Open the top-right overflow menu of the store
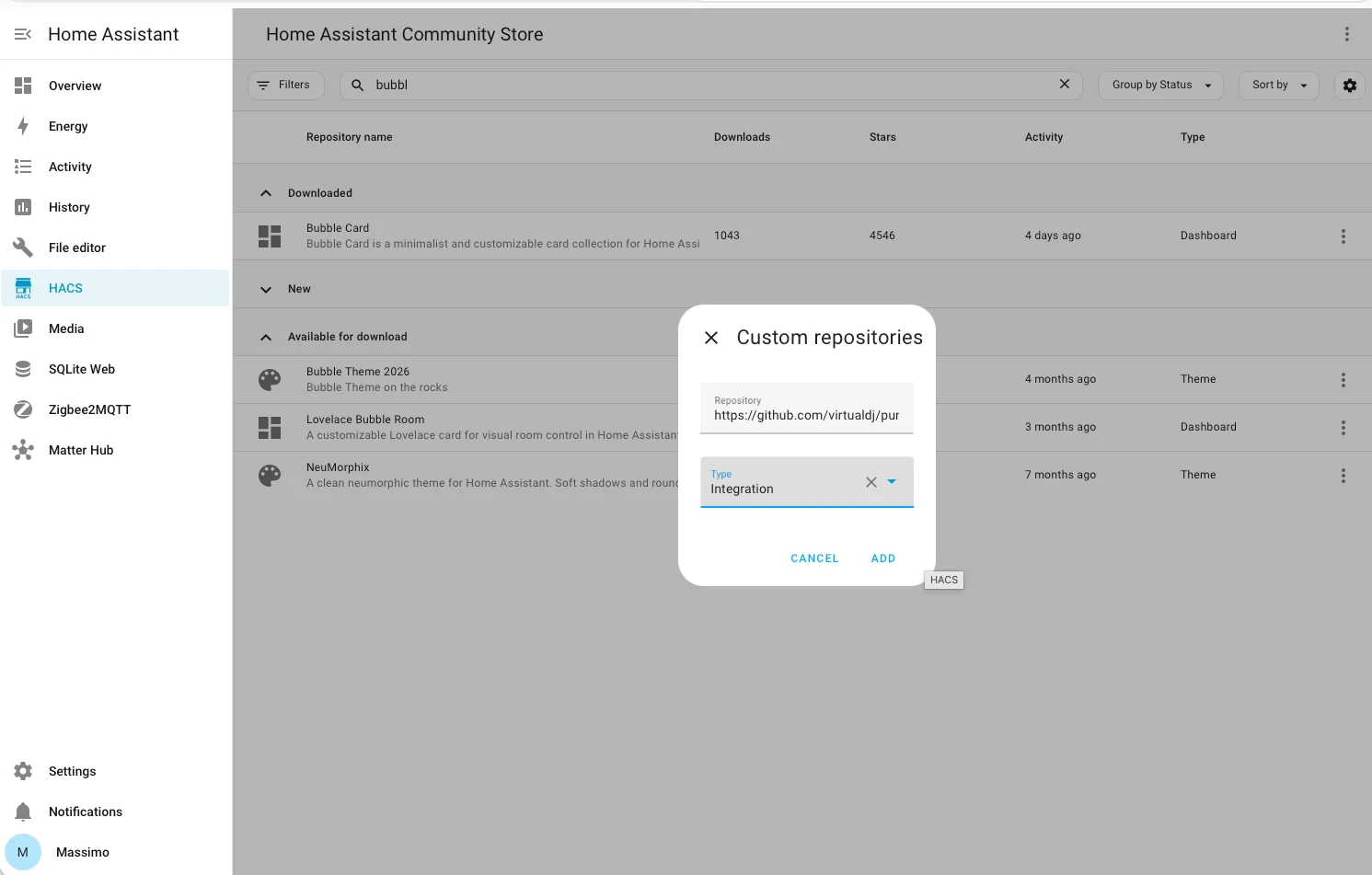Image resolution: width=1372 pixels, height=875 pixels. [x=1347, y=34]
